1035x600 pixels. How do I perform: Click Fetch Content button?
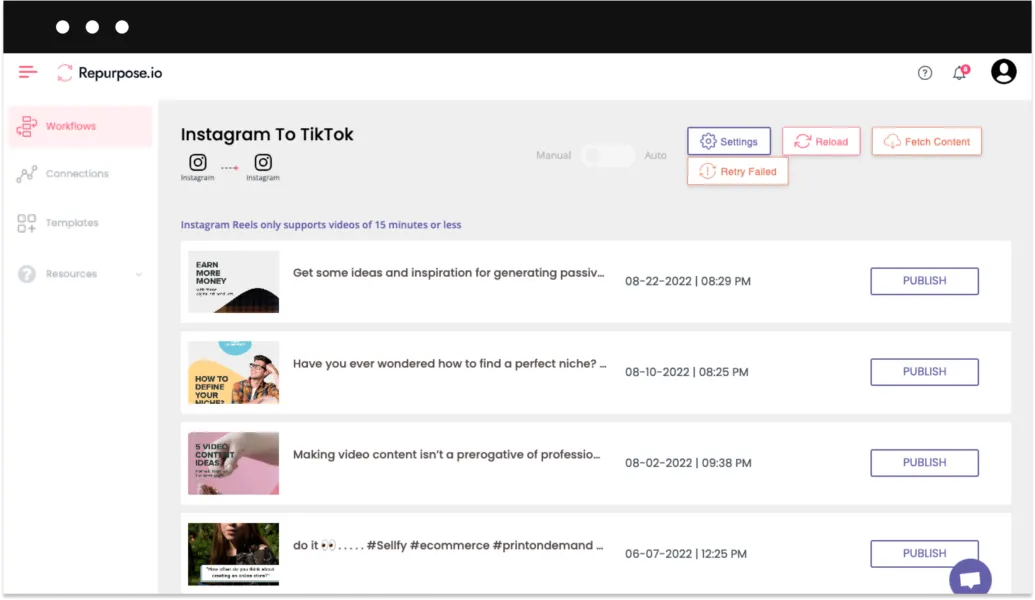coord(927,141)
